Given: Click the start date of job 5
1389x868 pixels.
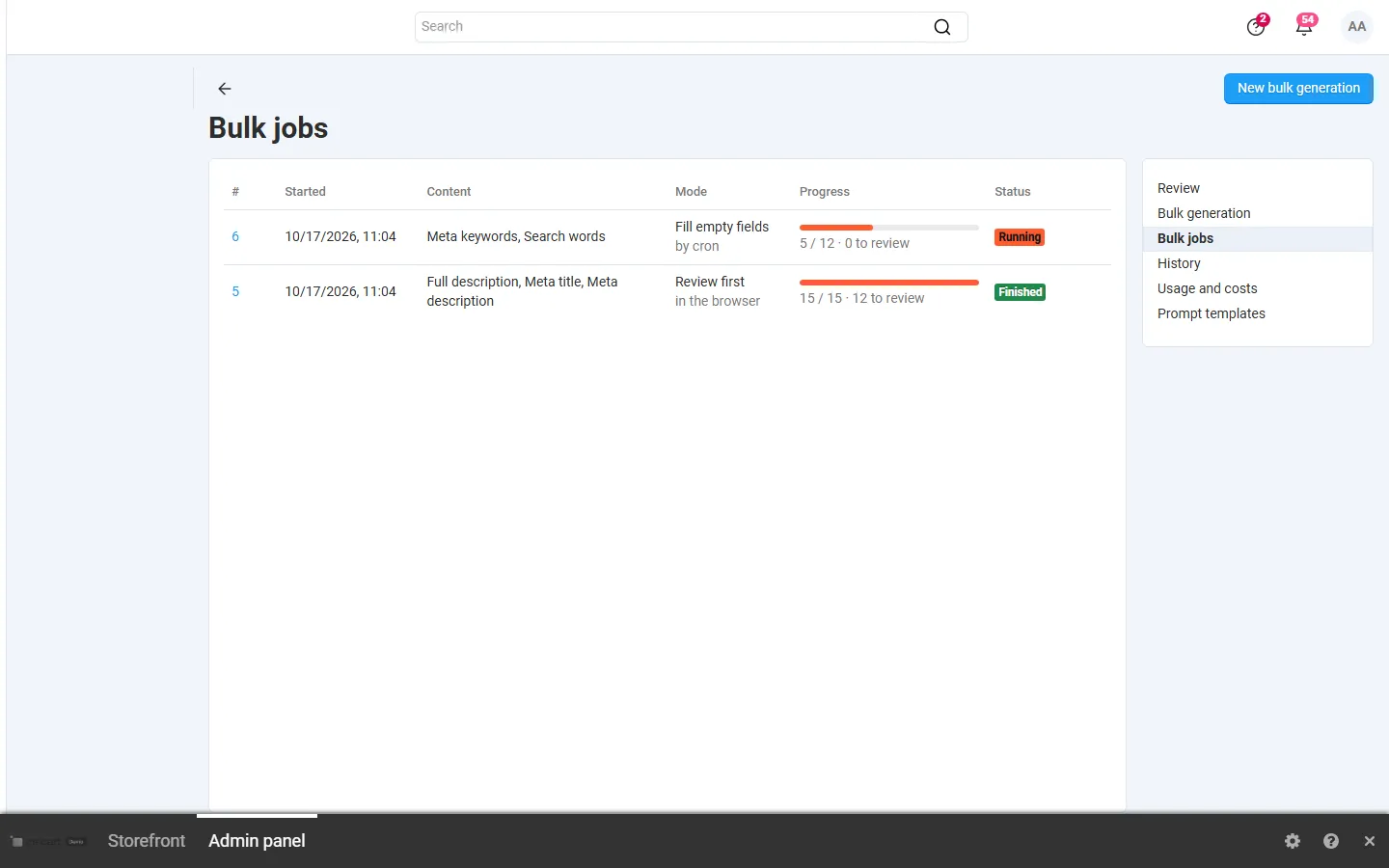Looking at the screenshot, I should tap(340, 291).
